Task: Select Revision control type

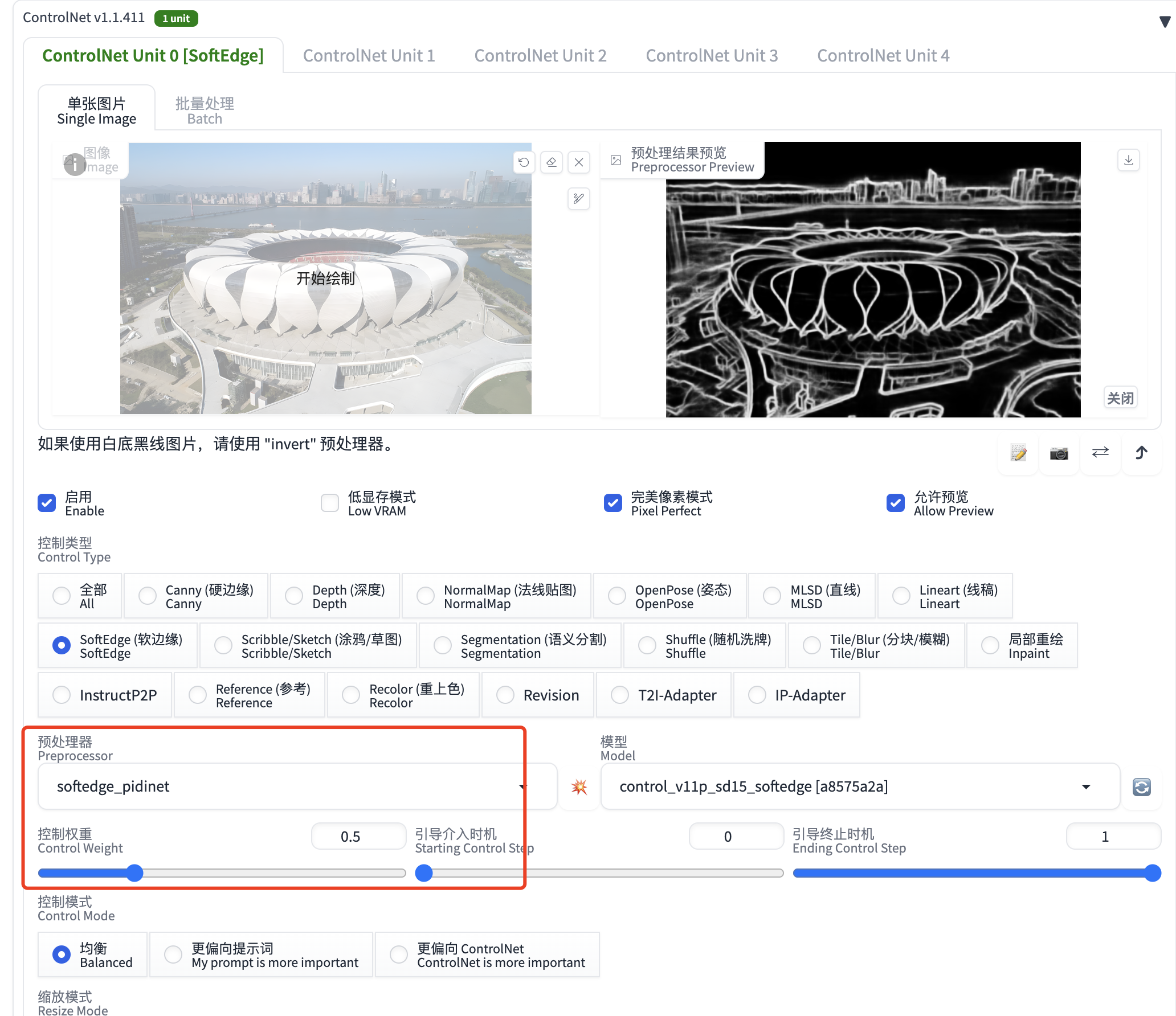Action: click(x=538, y=695)
